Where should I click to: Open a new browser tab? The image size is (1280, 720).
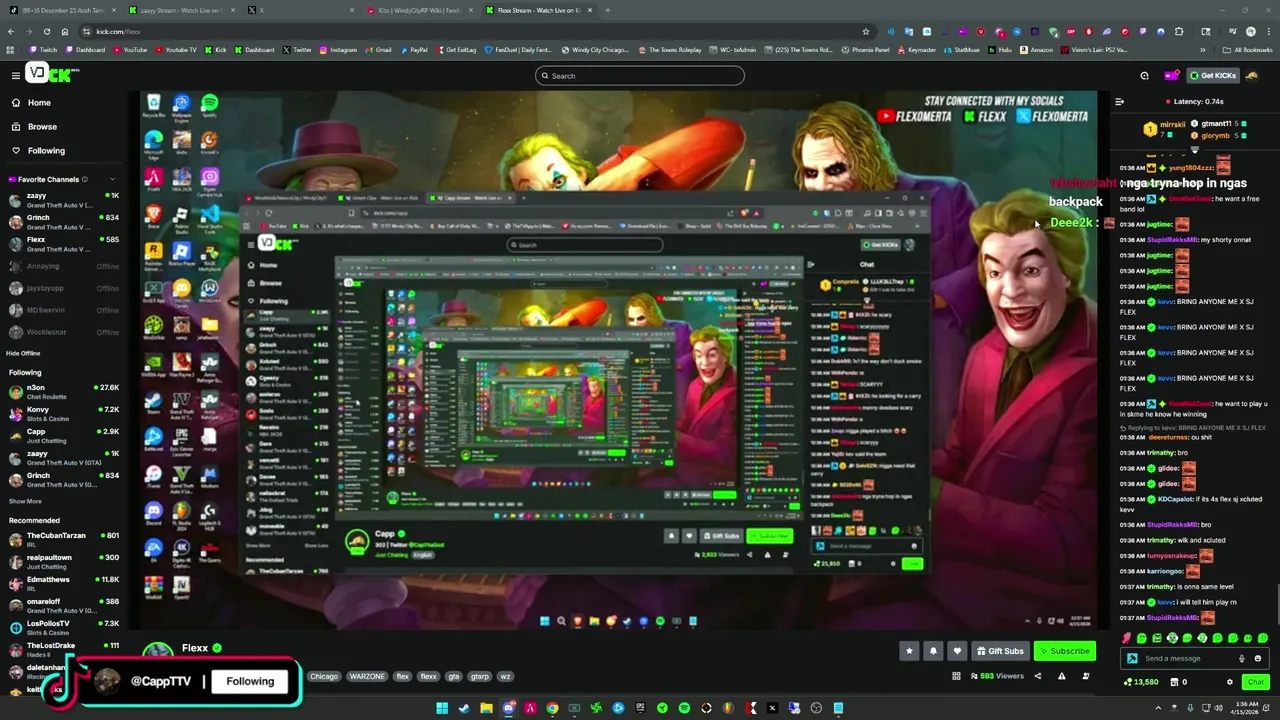coord(608,10)
